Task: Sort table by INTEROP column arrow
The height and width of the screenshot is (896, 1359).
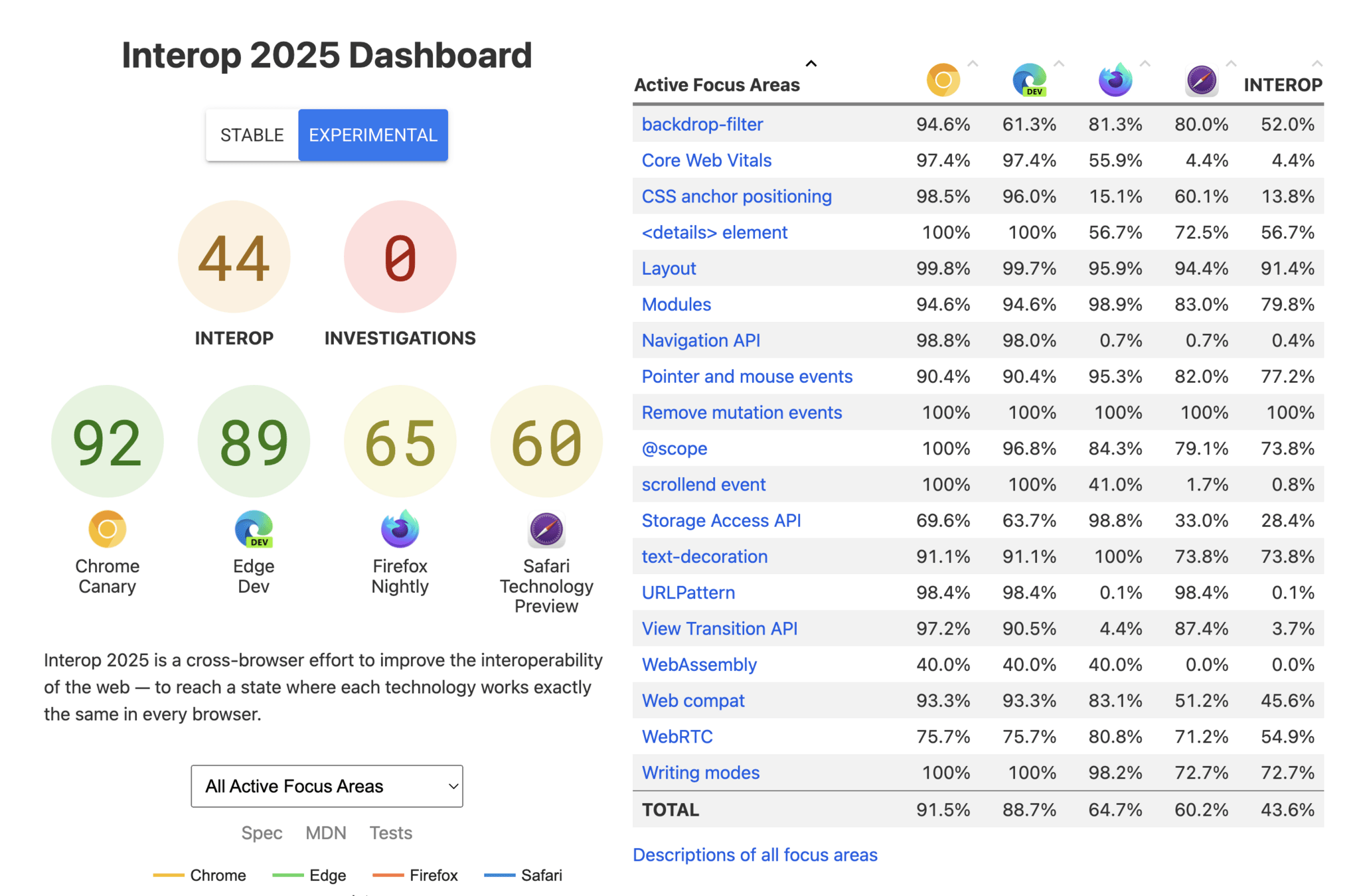Action: pos(1317,64)
